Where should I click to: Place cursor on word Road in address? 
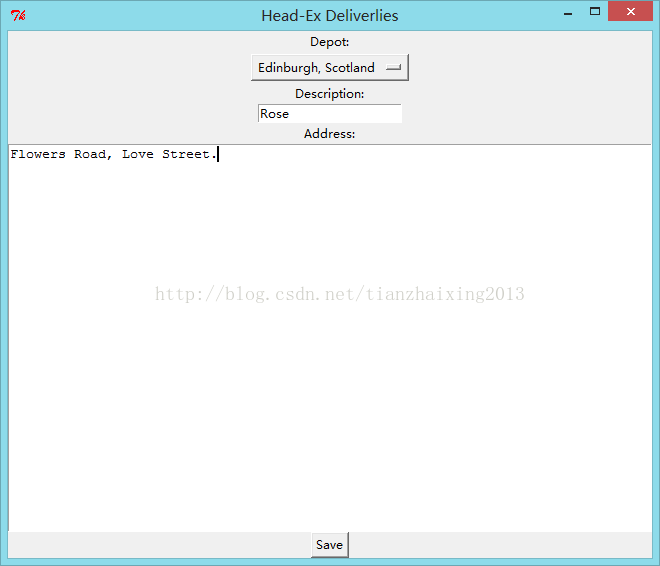click(89, 154)
